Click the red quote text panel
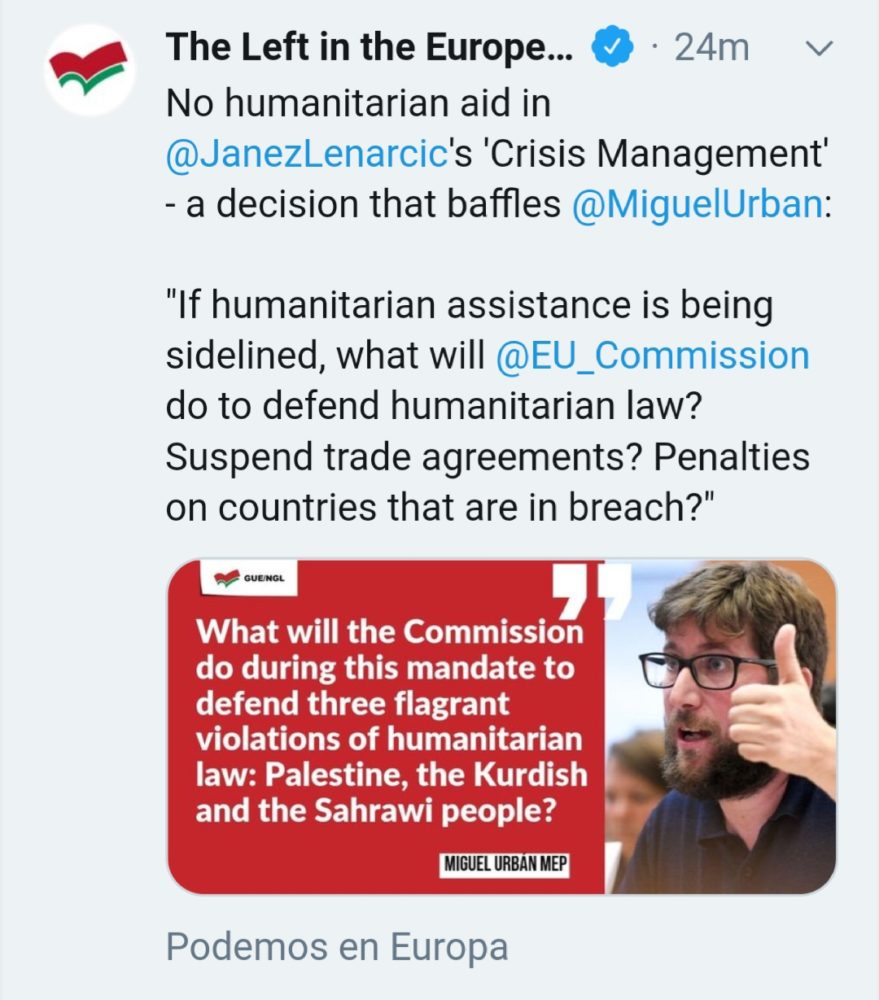Viewport: 879px width, 1000px height. click(x=386, y=726)
